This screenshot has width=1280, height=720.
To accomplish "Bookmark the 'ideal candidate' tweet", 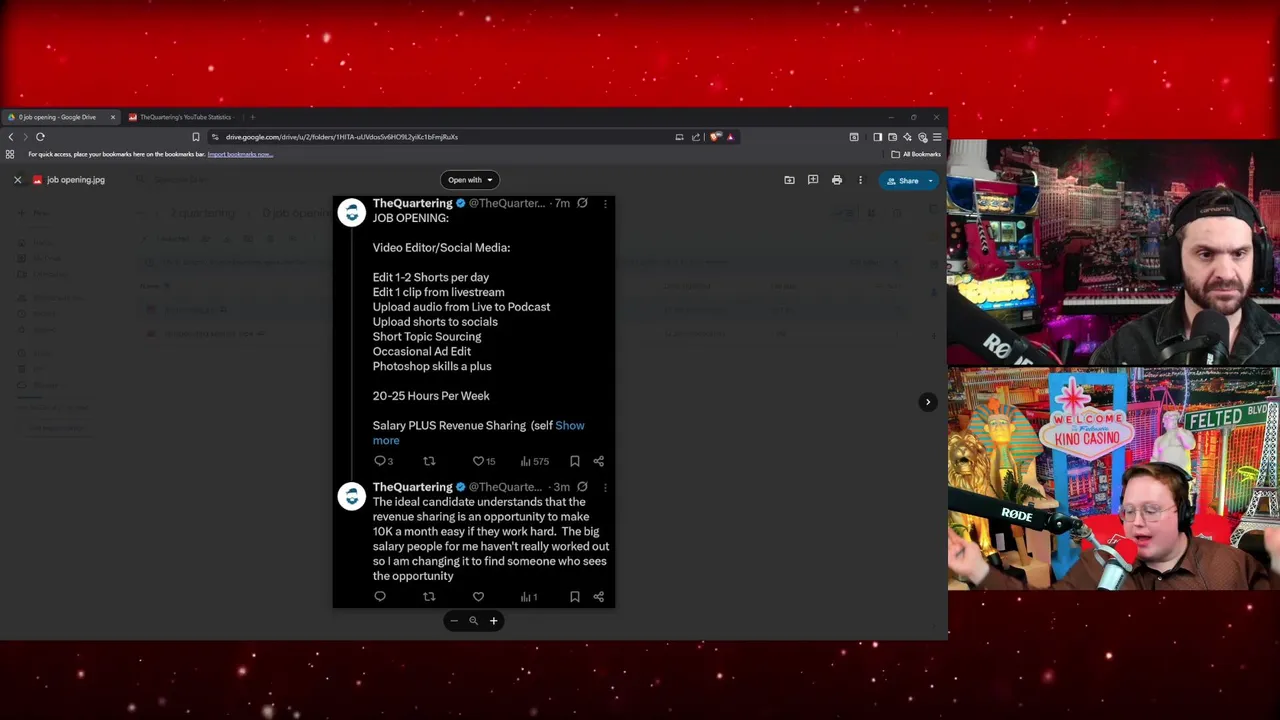I will tap(575, 597).
